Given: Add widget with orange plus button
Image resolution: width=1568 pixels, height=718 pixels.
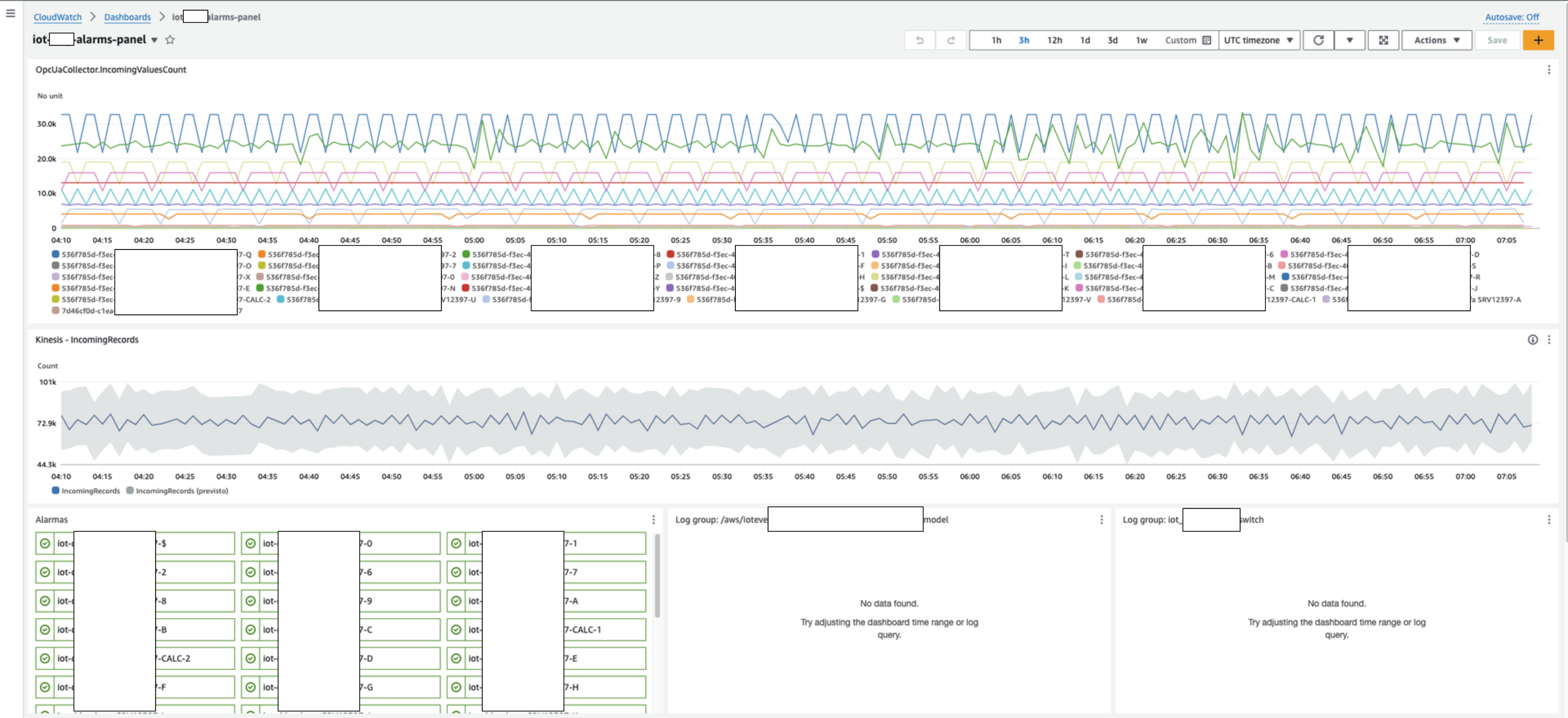Looking at the screenshot, I should 1538,40.
